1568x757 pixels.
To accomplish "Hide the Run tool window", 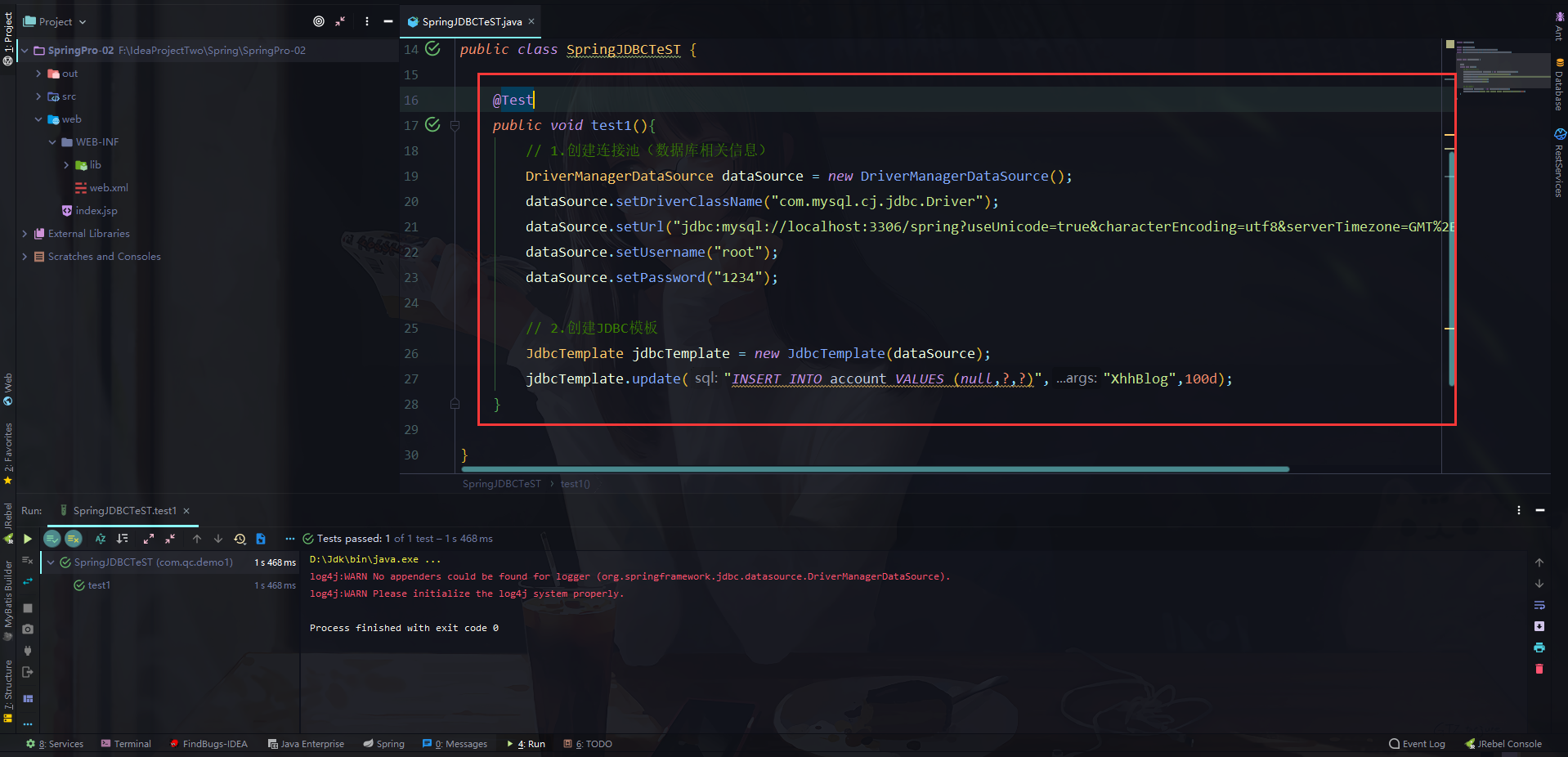I will coord(1540,510).
